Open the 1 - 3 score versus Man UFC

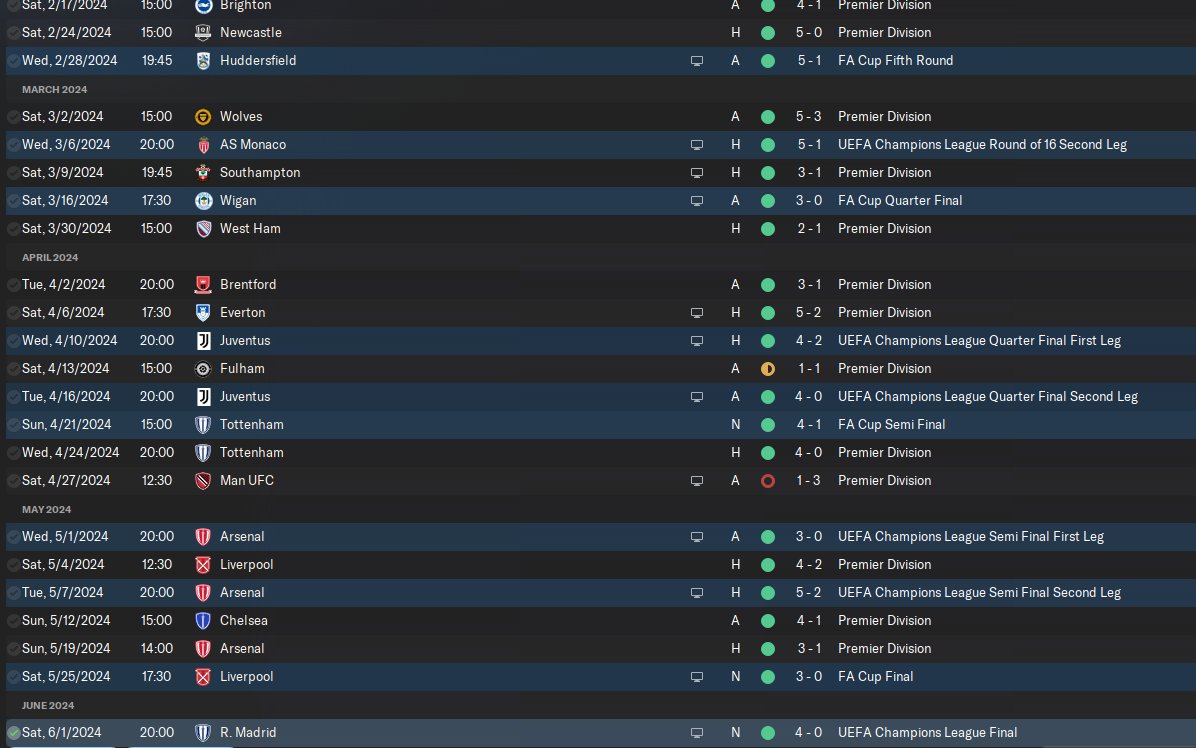[x=809, y=480]
